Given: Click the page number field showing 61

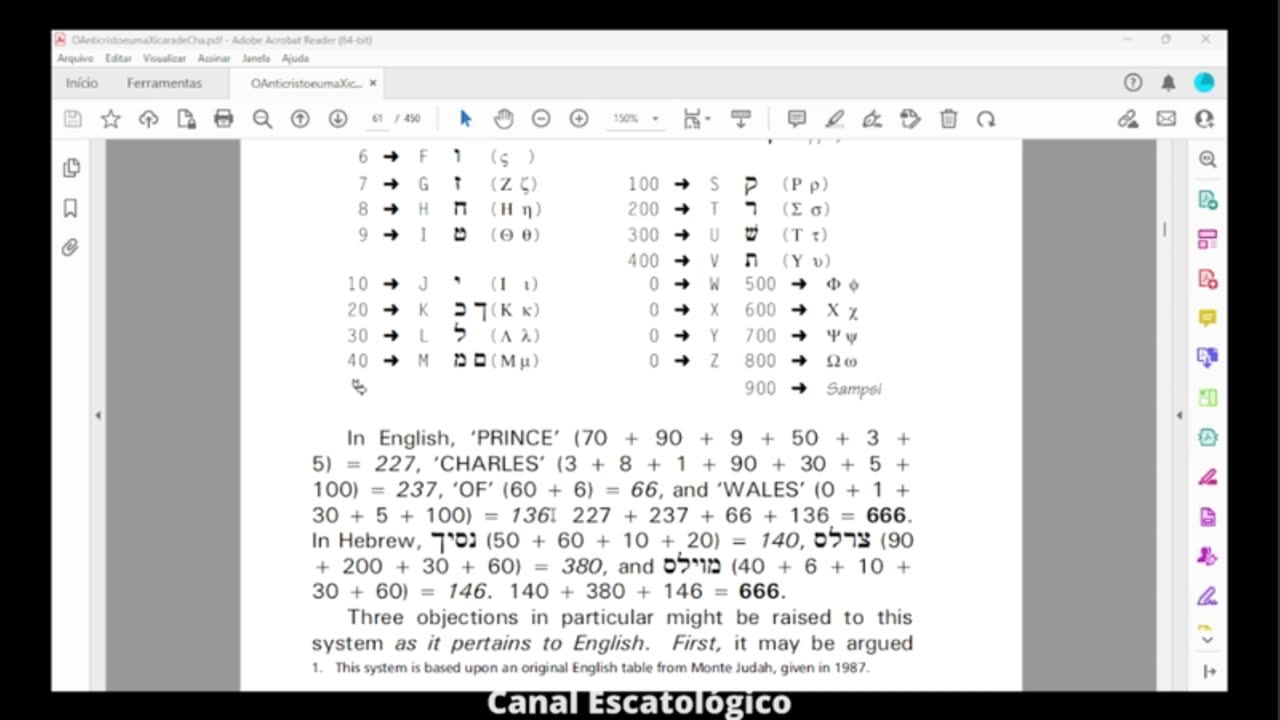Looking at the screenshot, I should tap(377, 118).
